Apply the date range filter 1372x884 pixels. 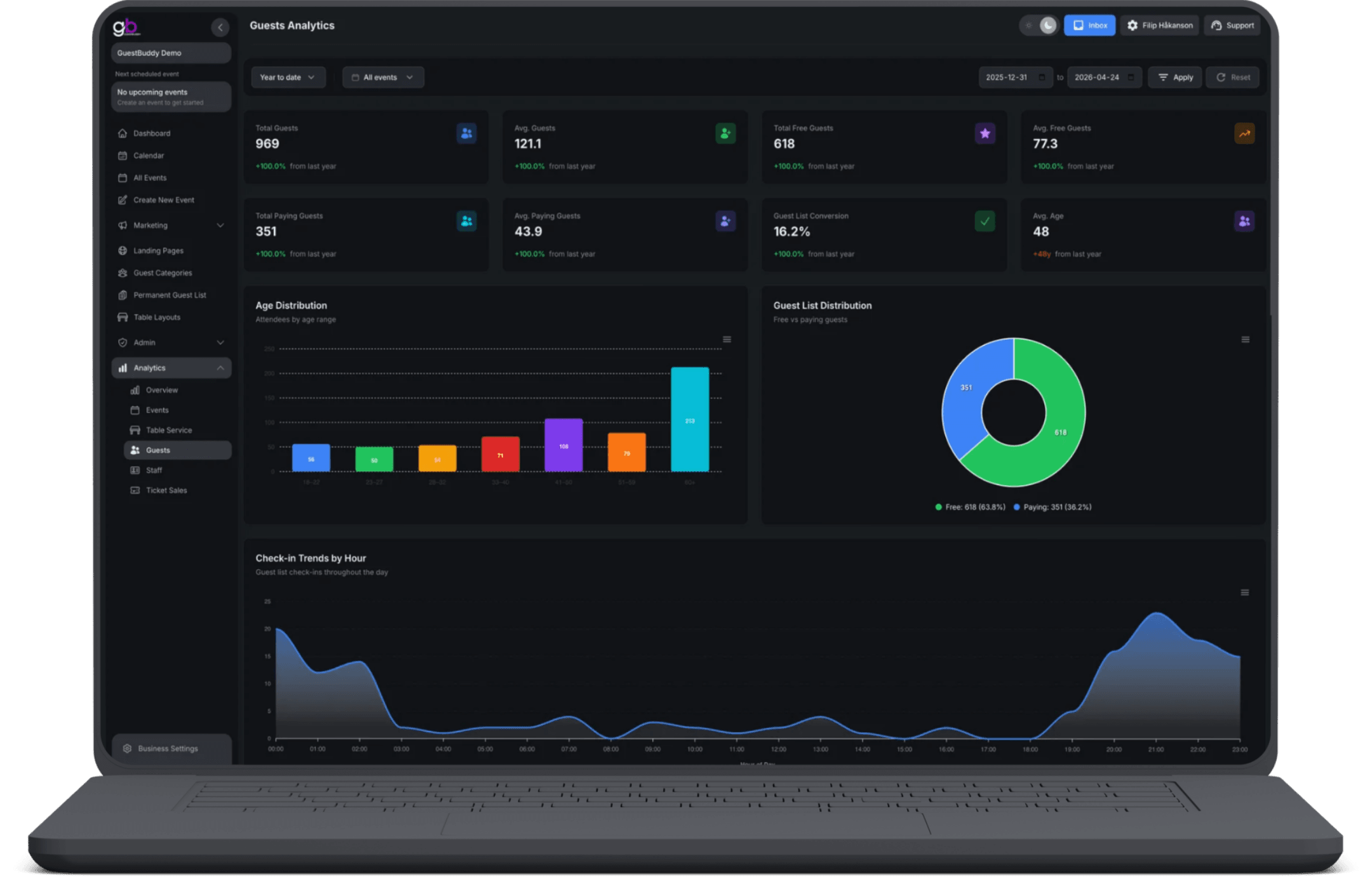pyautogui.click(x=1174, y=77)
